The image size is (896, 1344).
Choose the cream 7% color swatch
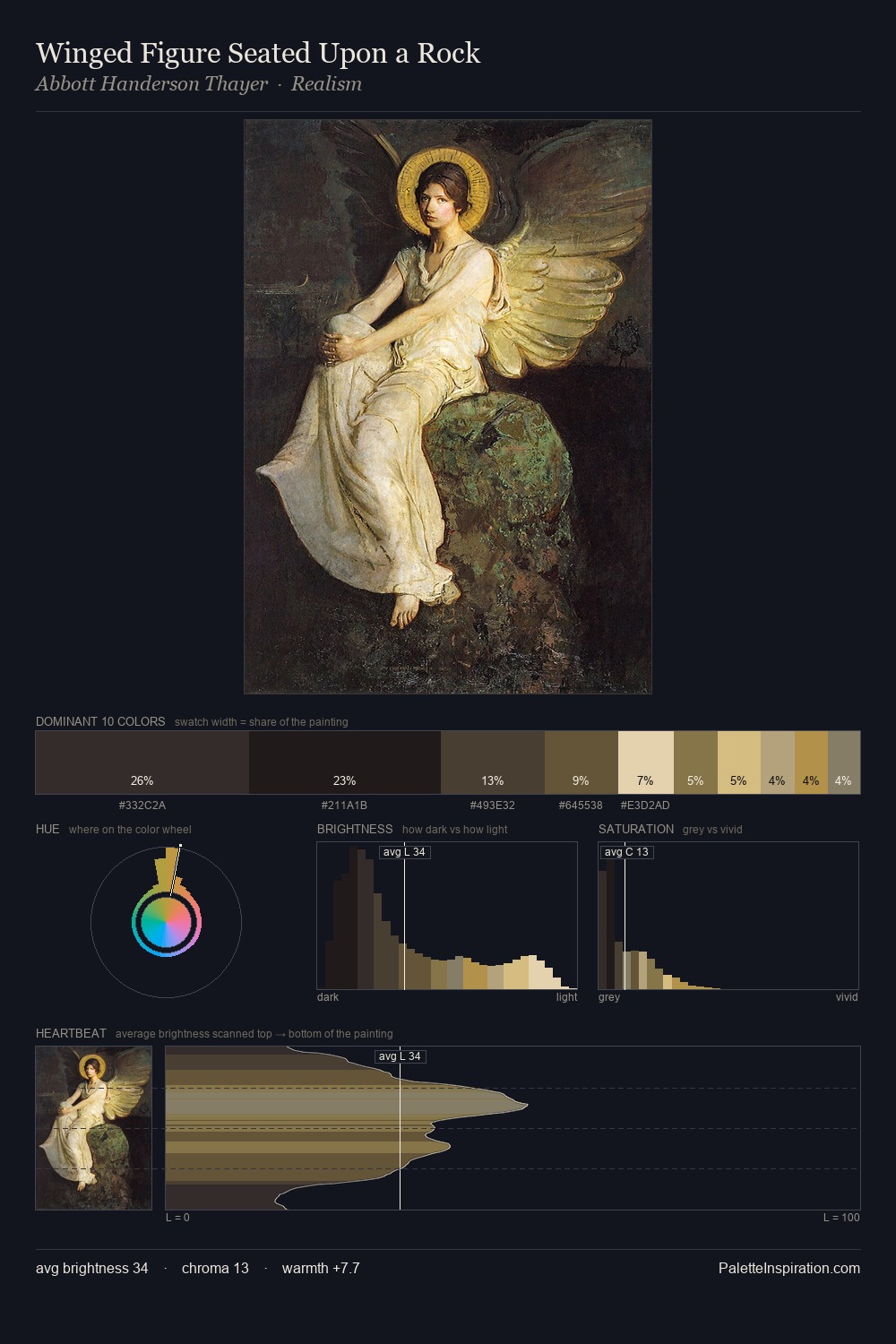click(x=646, y=762)
